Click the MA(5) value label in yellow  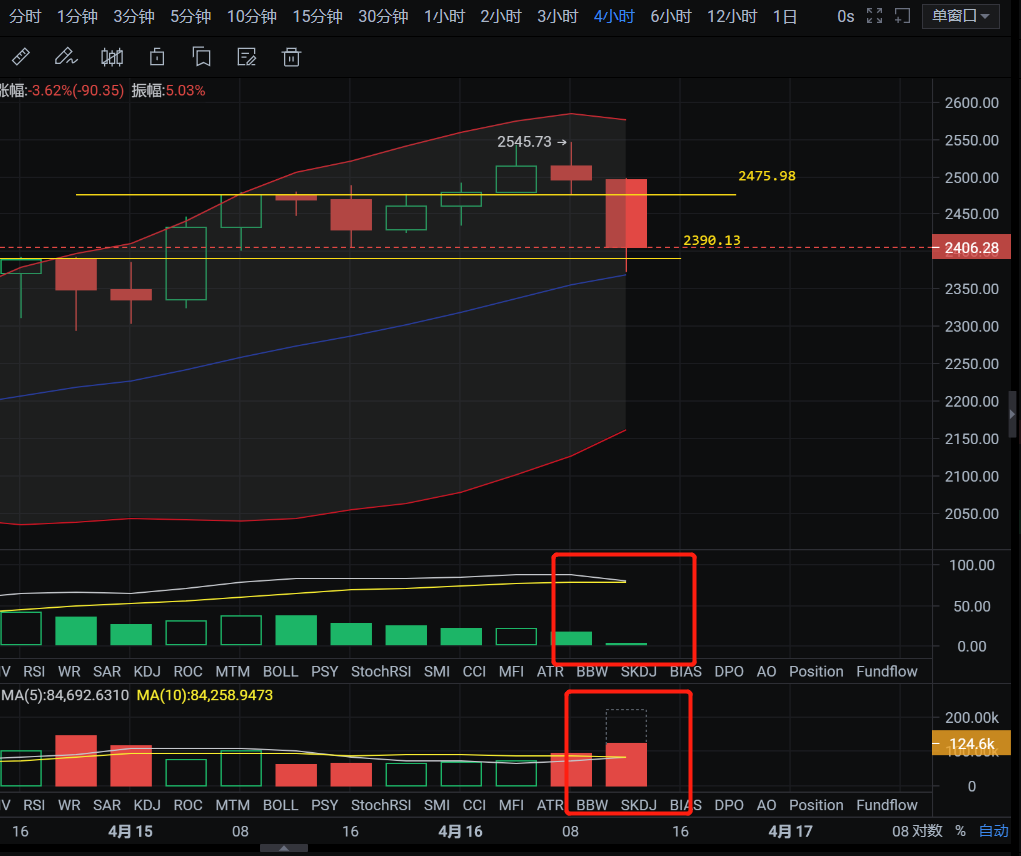point(63,695)
